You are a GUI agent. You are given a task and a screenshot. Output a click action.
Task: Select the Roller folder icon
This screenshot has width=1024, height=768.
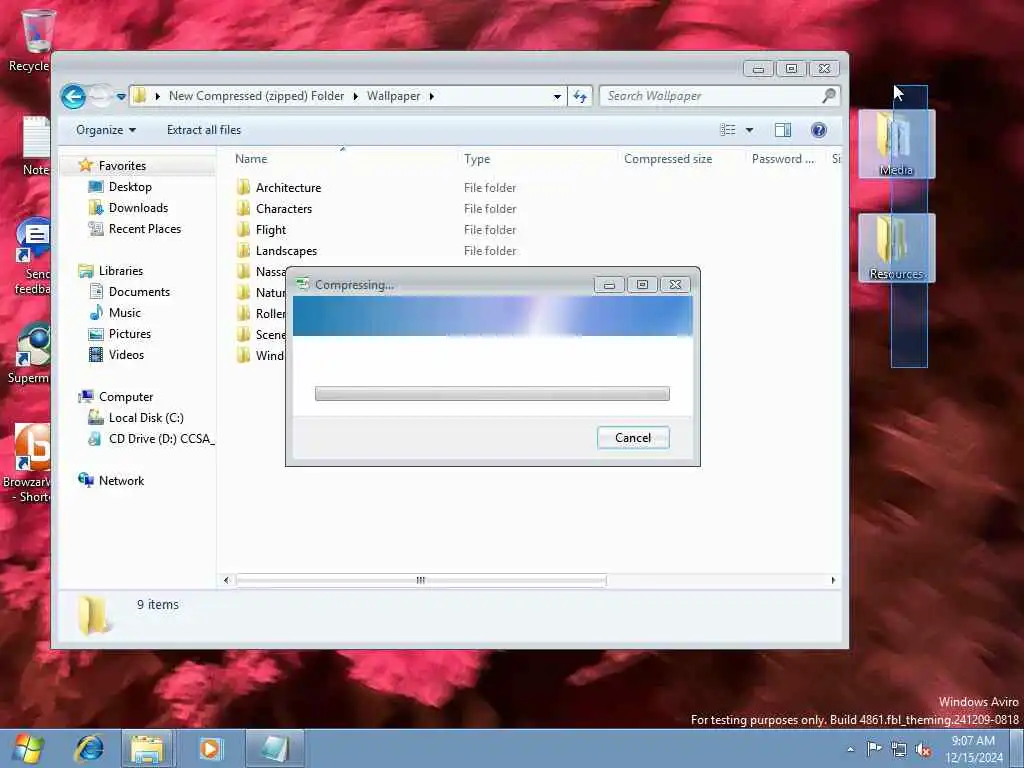pyautogui.click(x=244, y=313)
